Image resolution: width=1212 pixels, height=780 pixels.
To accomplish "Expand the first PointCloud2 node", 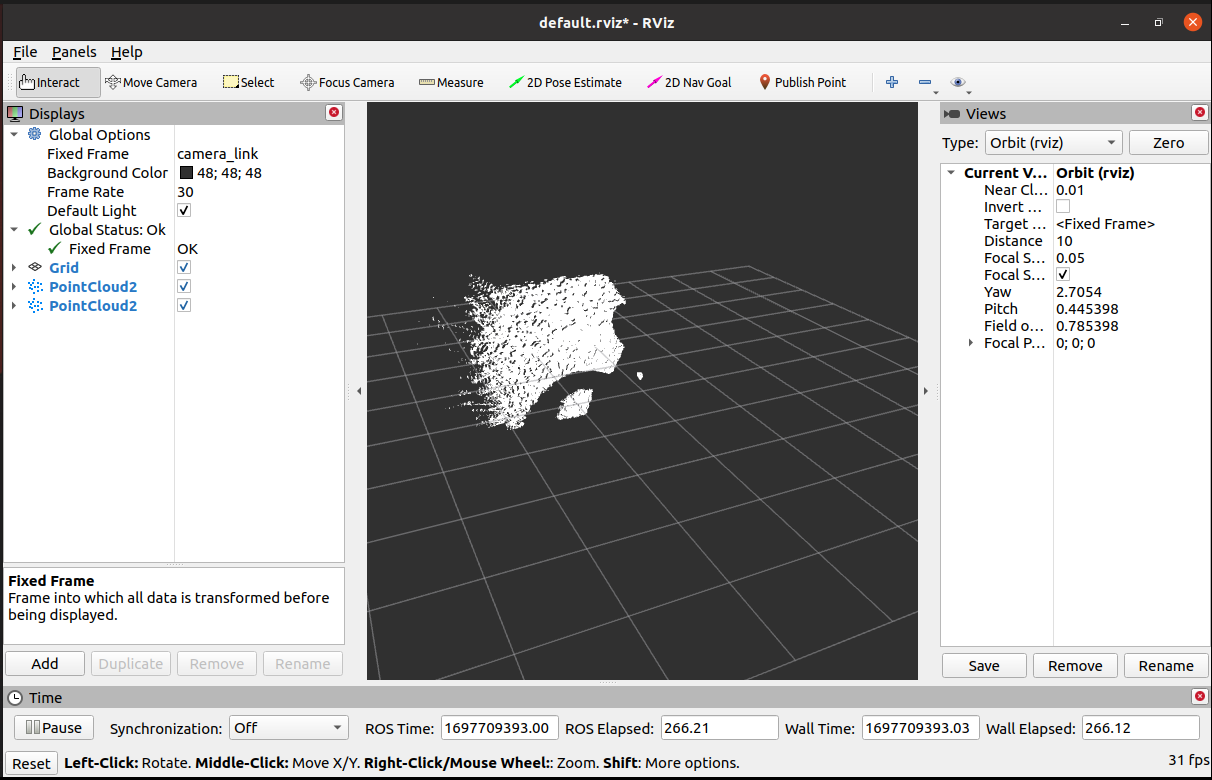I will (14, 286).
